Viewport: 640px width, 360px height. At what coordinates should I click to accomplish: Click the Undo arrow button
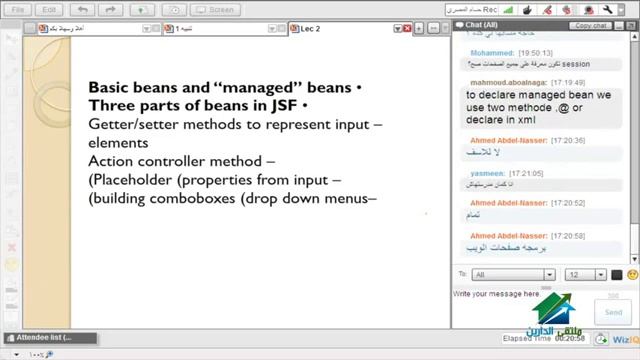(82, 10)
